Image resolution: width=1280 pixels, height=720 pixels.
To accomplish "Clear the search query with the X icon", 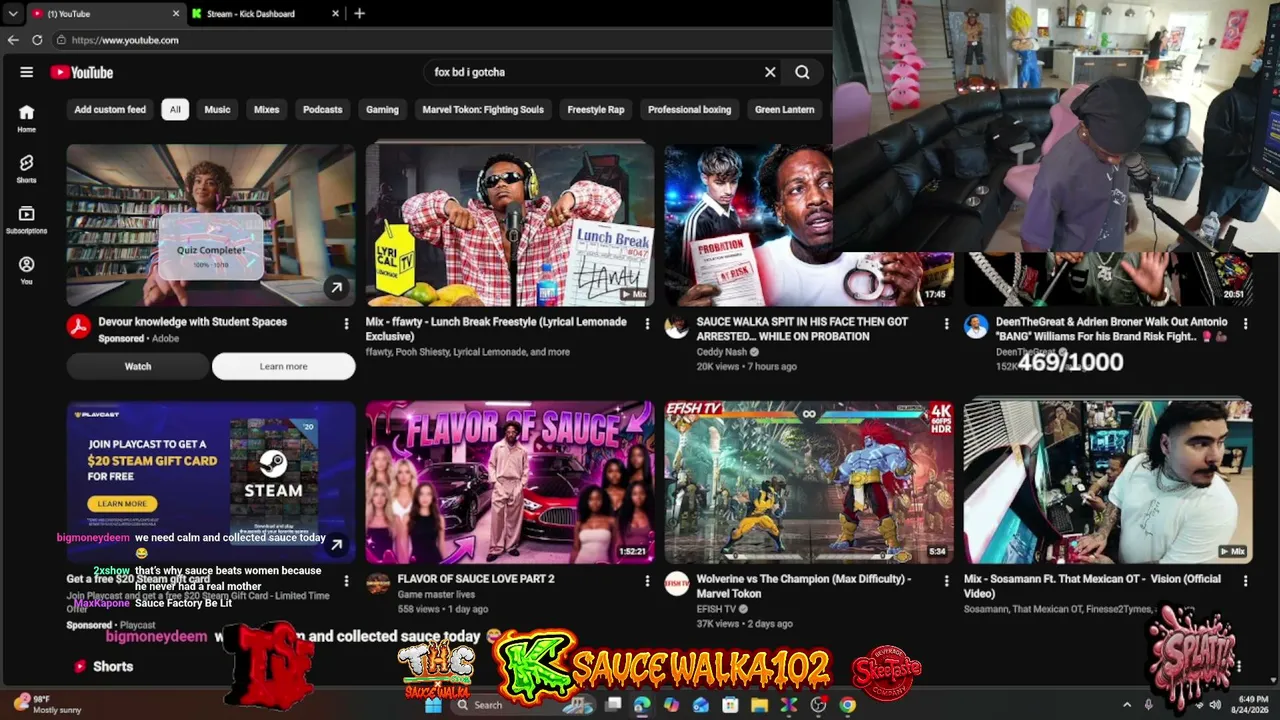I will (x=770, y=72).
